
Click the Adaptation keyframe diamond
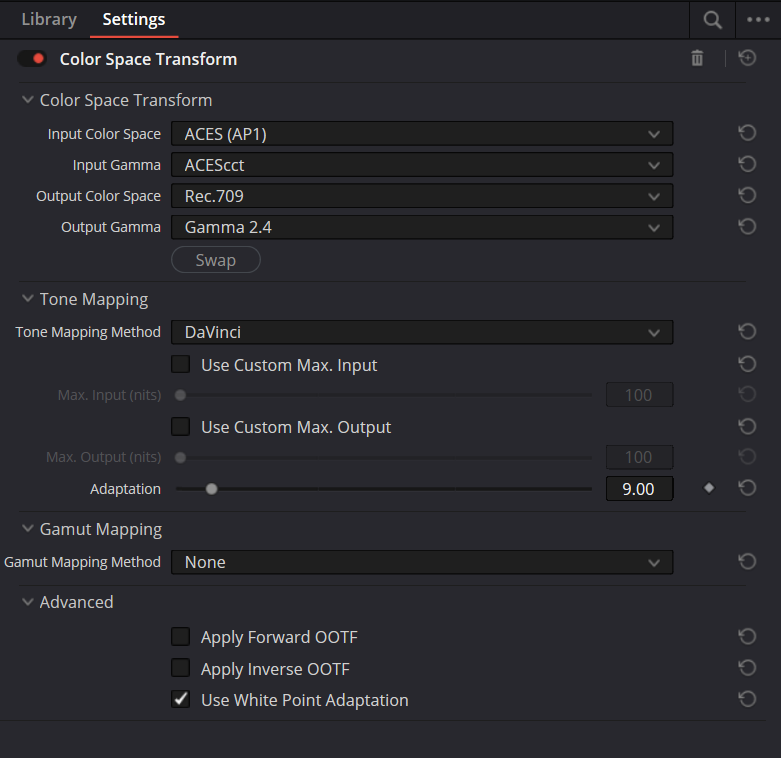pos(709,488)
